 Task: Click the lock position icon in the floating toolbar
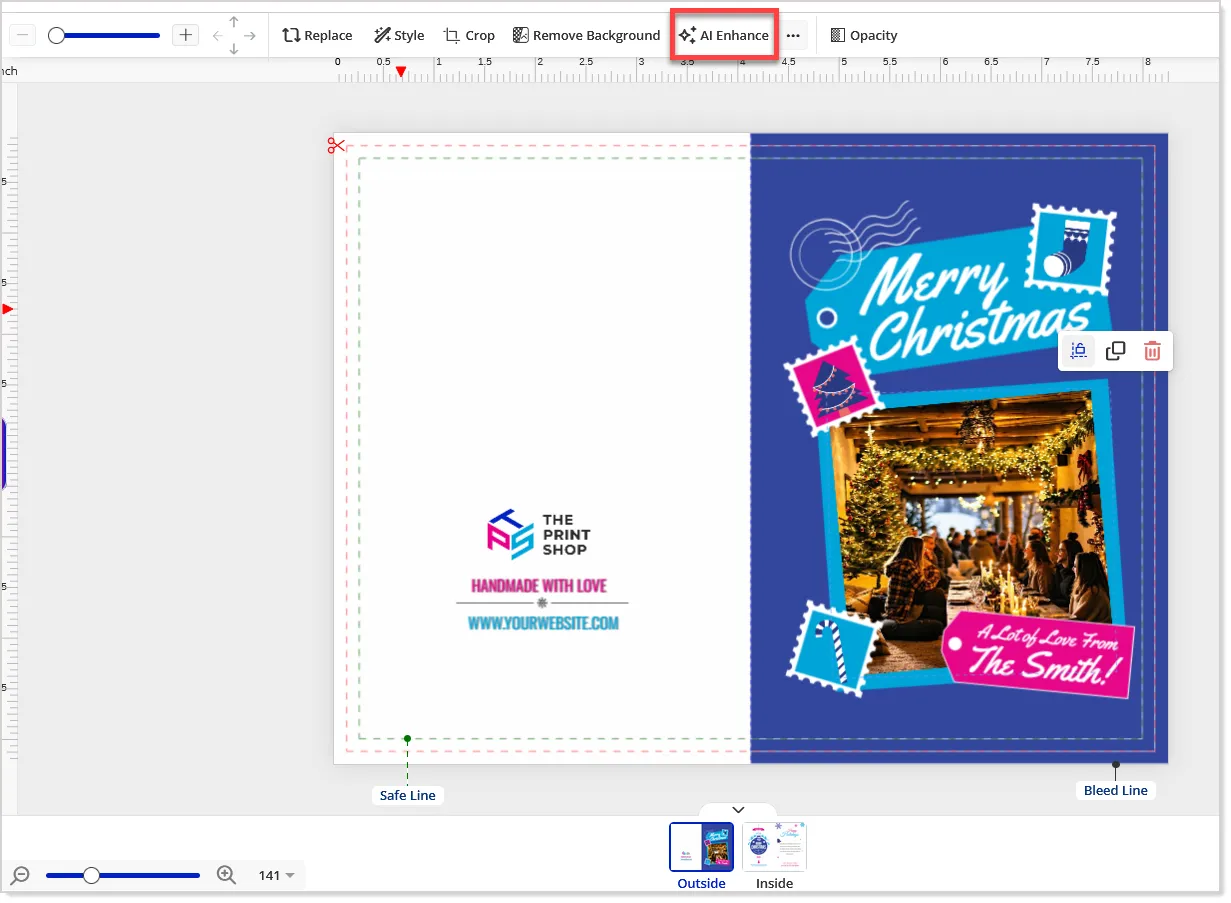pos(1078,351)
